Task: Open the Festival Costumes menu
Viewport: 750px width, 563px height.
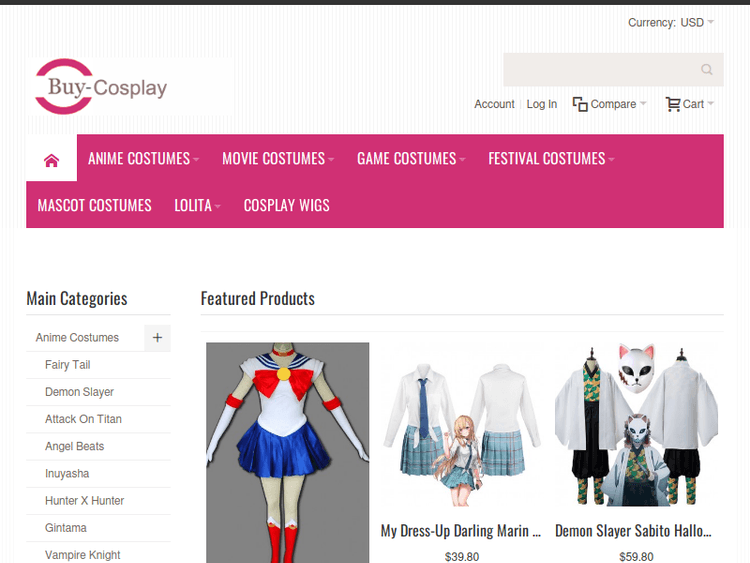Action: click(x=551, y=158)
